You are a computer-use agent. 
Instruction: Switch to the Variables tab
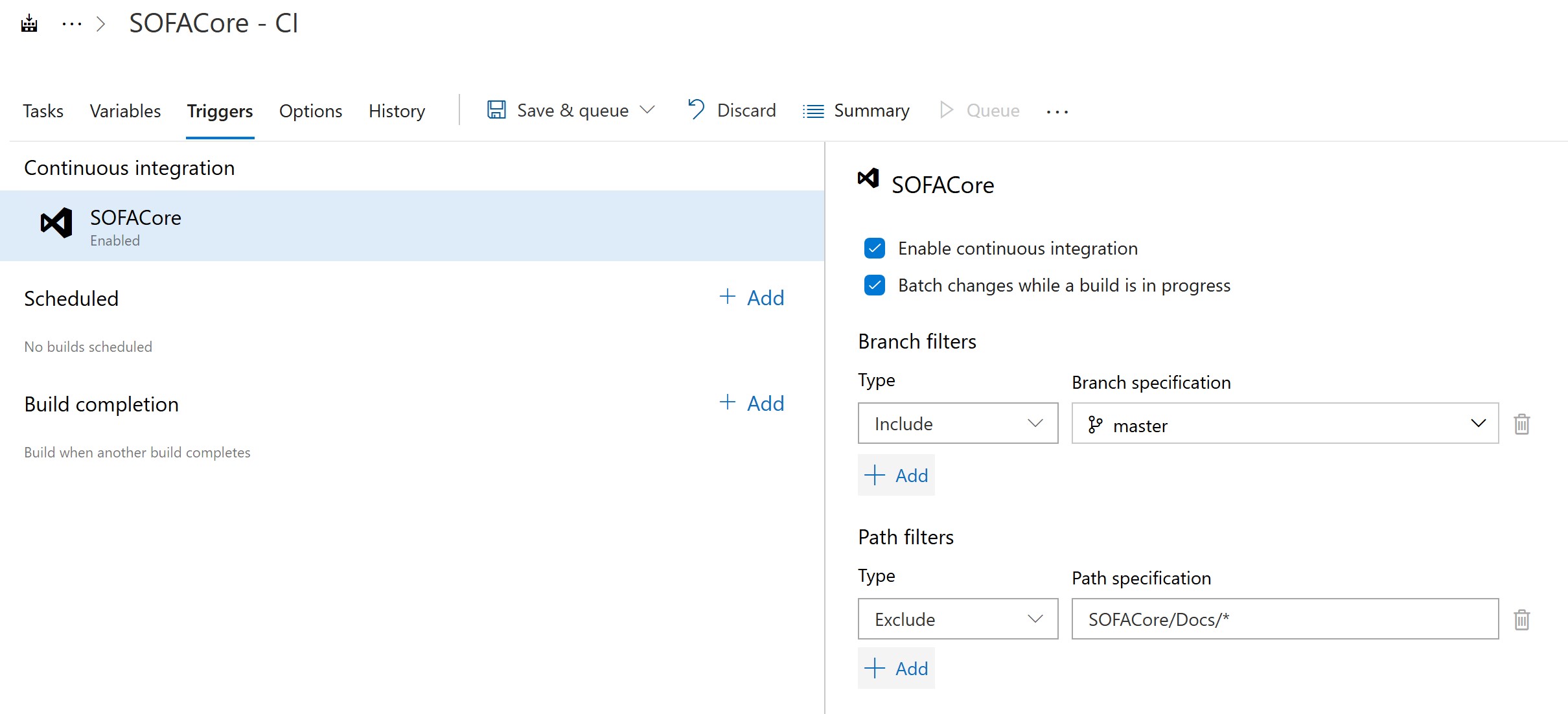tap(125, 111)
